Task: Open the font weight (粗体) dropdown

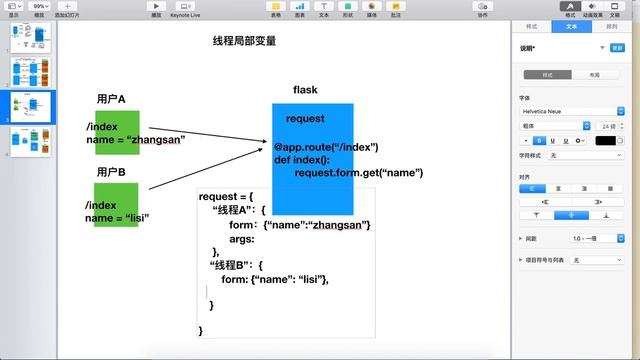Action: coord(555,126)
